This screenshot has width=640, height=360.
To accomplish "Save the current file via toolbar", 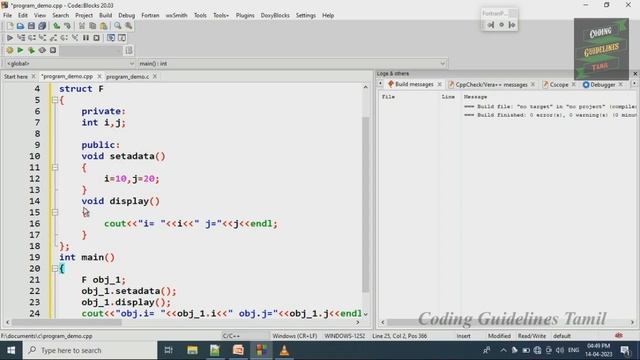I will click(x=31, y=26).
